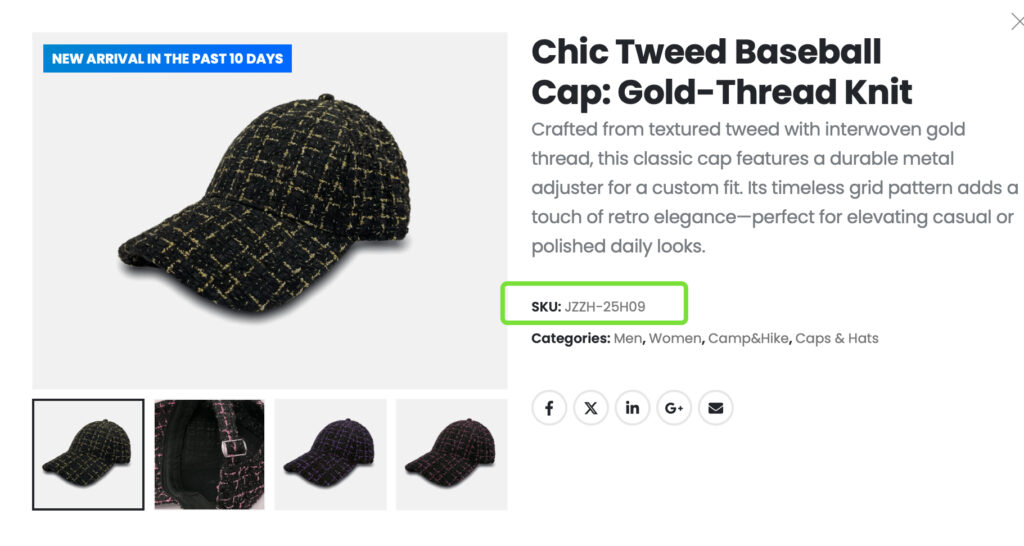1024x546 pixels.
Task: Click the New Arrival badge
Action: (167, 58)
